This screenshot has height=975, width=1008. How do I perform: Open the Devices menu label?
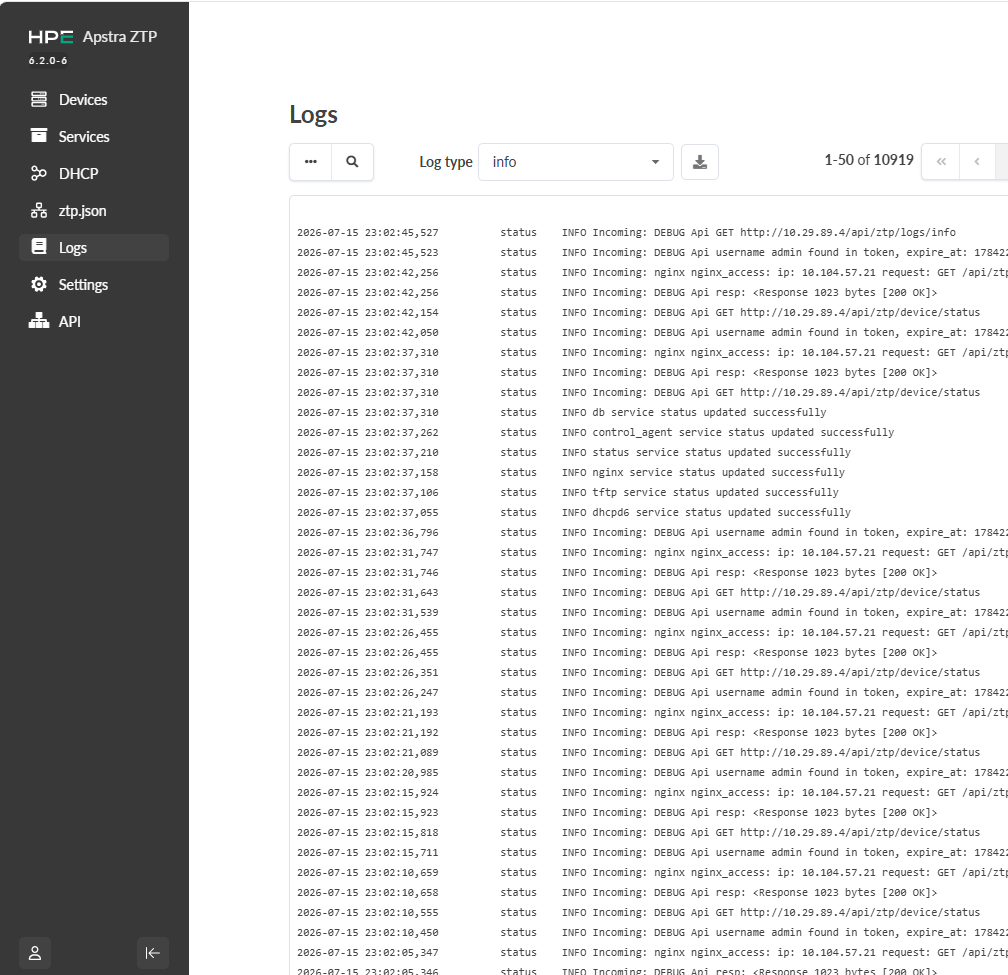[x=83, y=100]
